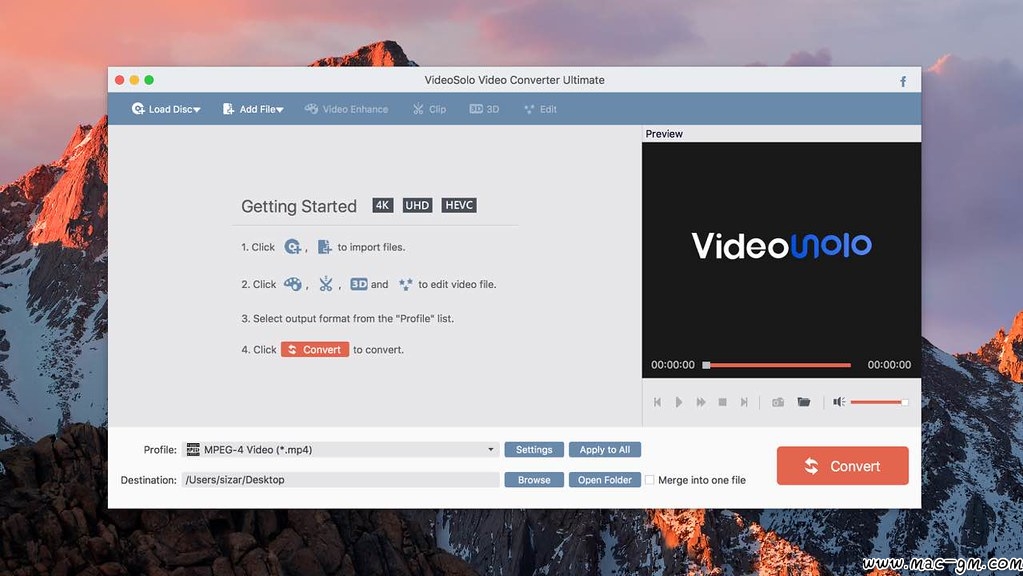Click the total duration 00:00:00 on the right
The width and height of the screenshot is (1023, 576).
click(889, 365)
